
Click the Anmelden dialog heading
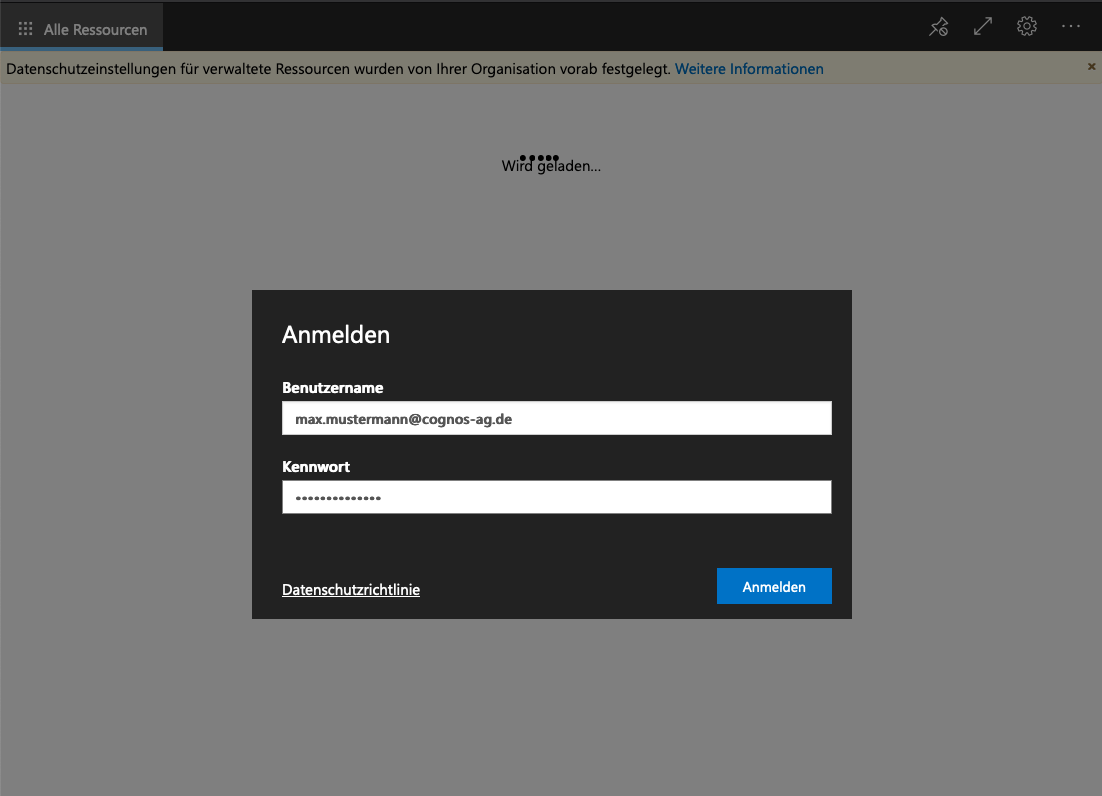click(x=336, y=335)
